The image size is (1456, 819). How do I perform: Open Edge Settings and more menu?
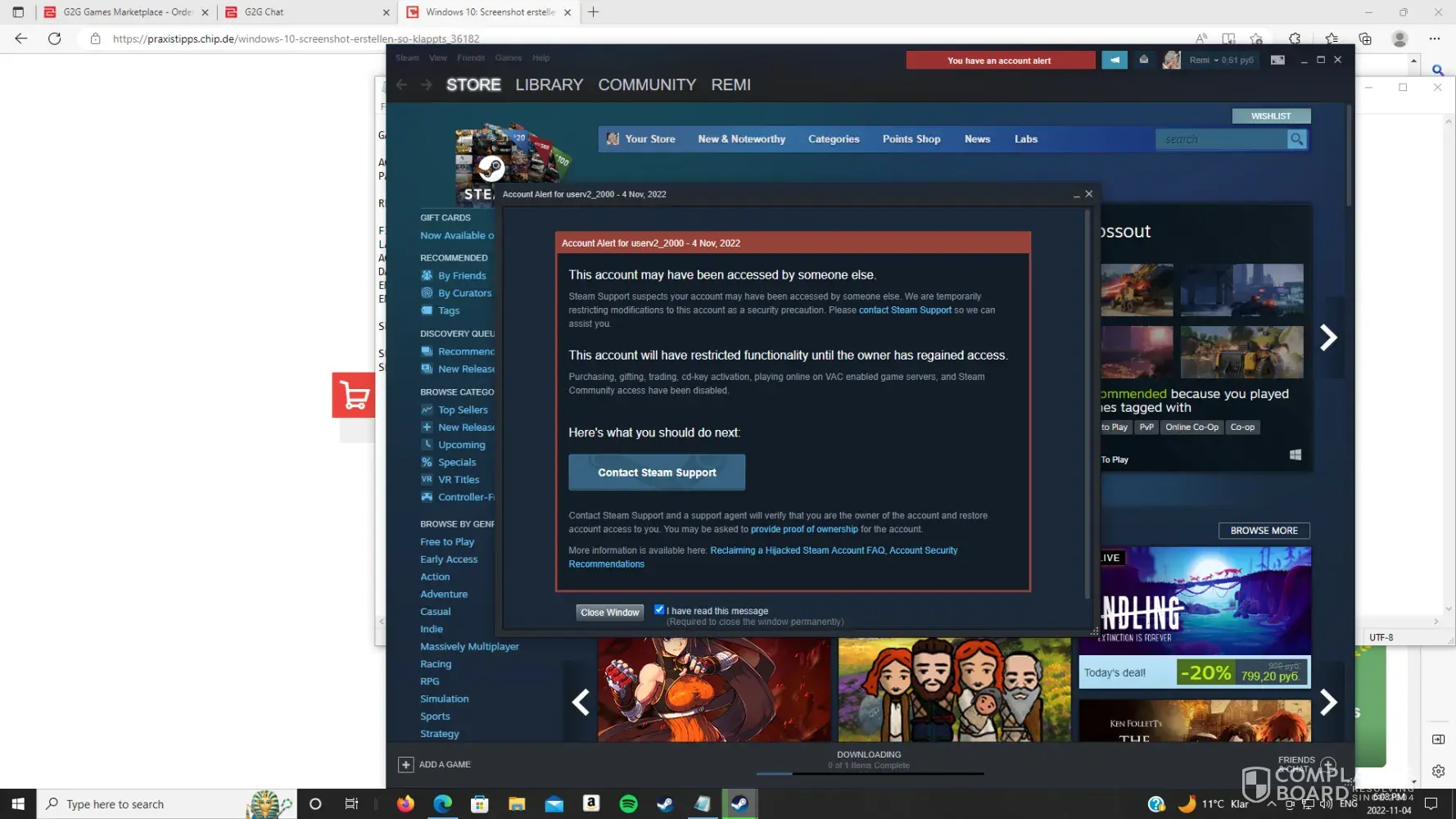tap(1434, 38)
